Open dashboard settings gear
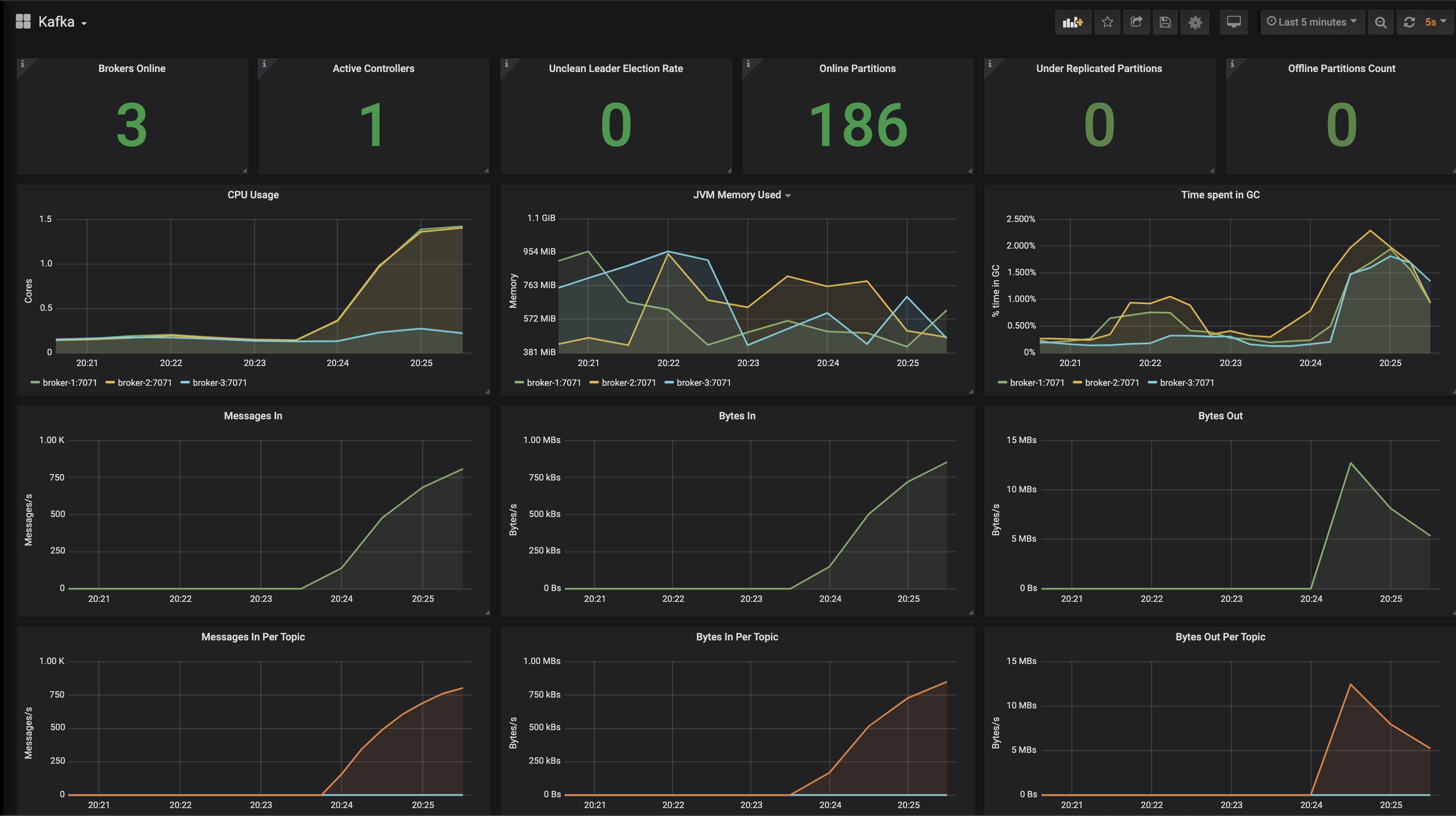The width and height of the screenshot is (1456, 816). coord(1194,22)
